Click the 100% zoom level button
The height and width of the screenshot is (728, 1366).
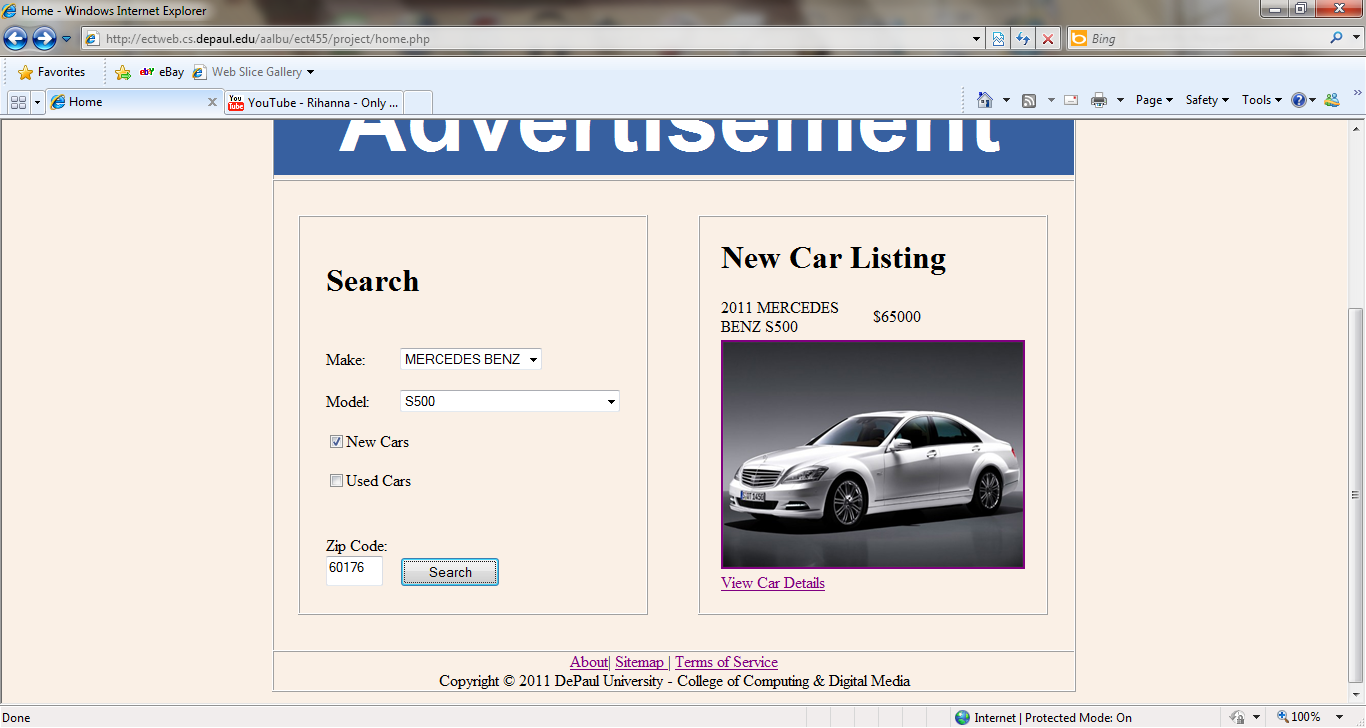[x=1299, y=717]
